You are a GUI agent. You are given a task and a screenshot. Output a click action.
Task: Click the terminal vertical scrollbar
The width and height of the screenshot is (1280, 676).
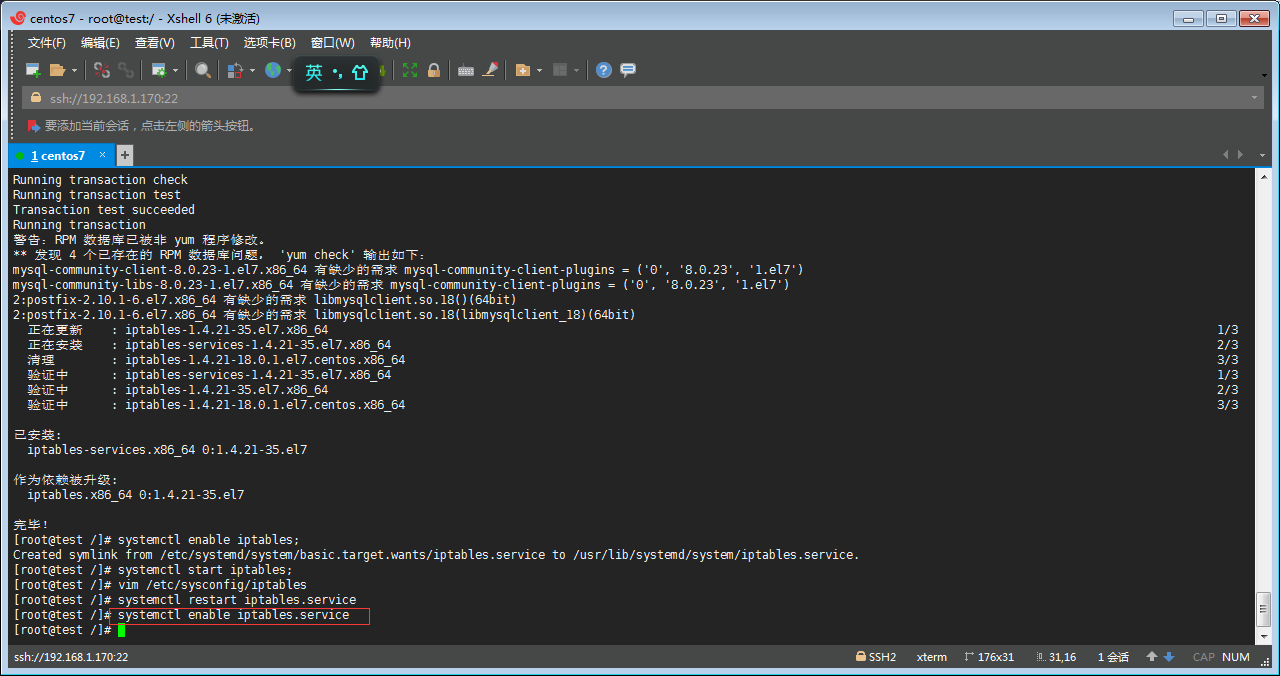[x=1264, y=400]
